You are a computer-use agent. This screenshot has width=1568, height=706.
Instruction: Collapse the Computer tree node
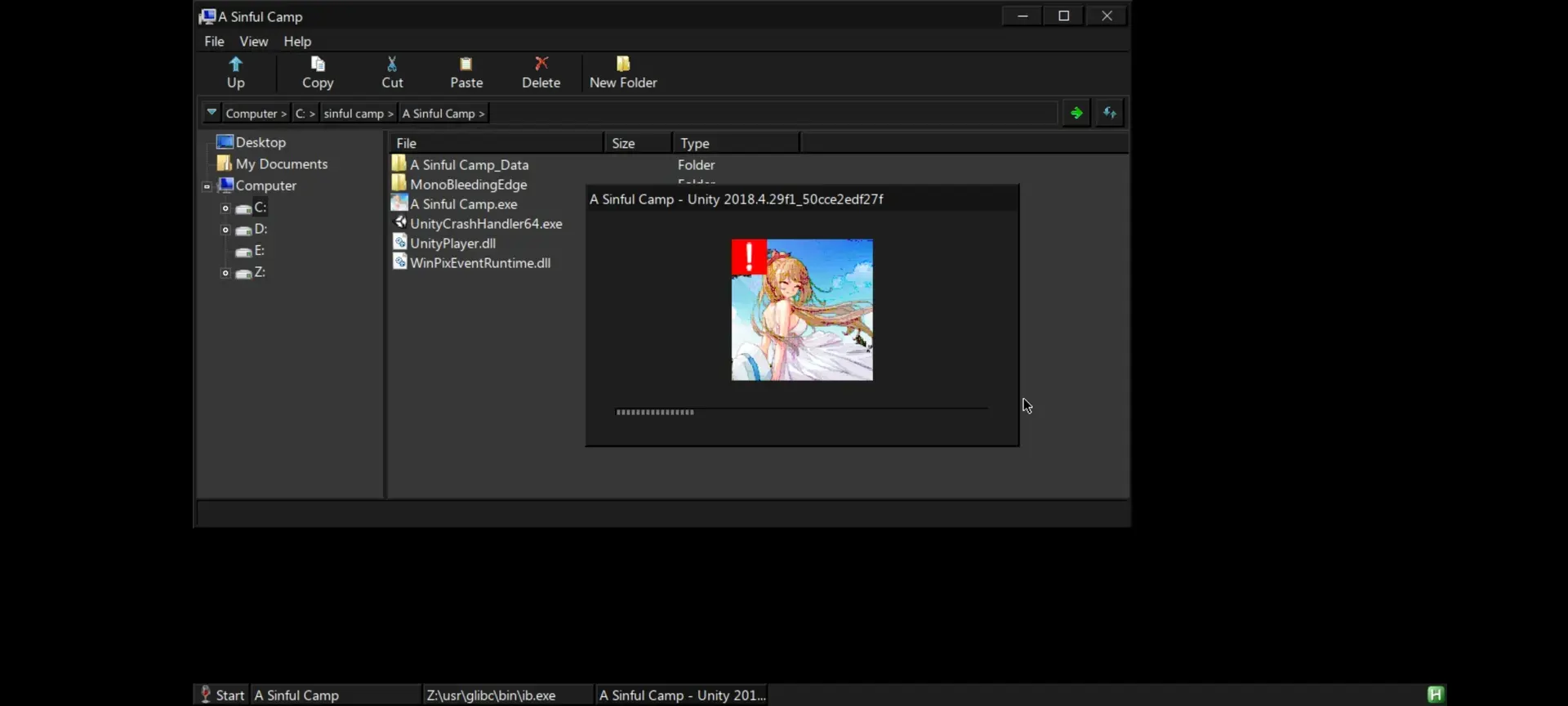coord(207,186)
